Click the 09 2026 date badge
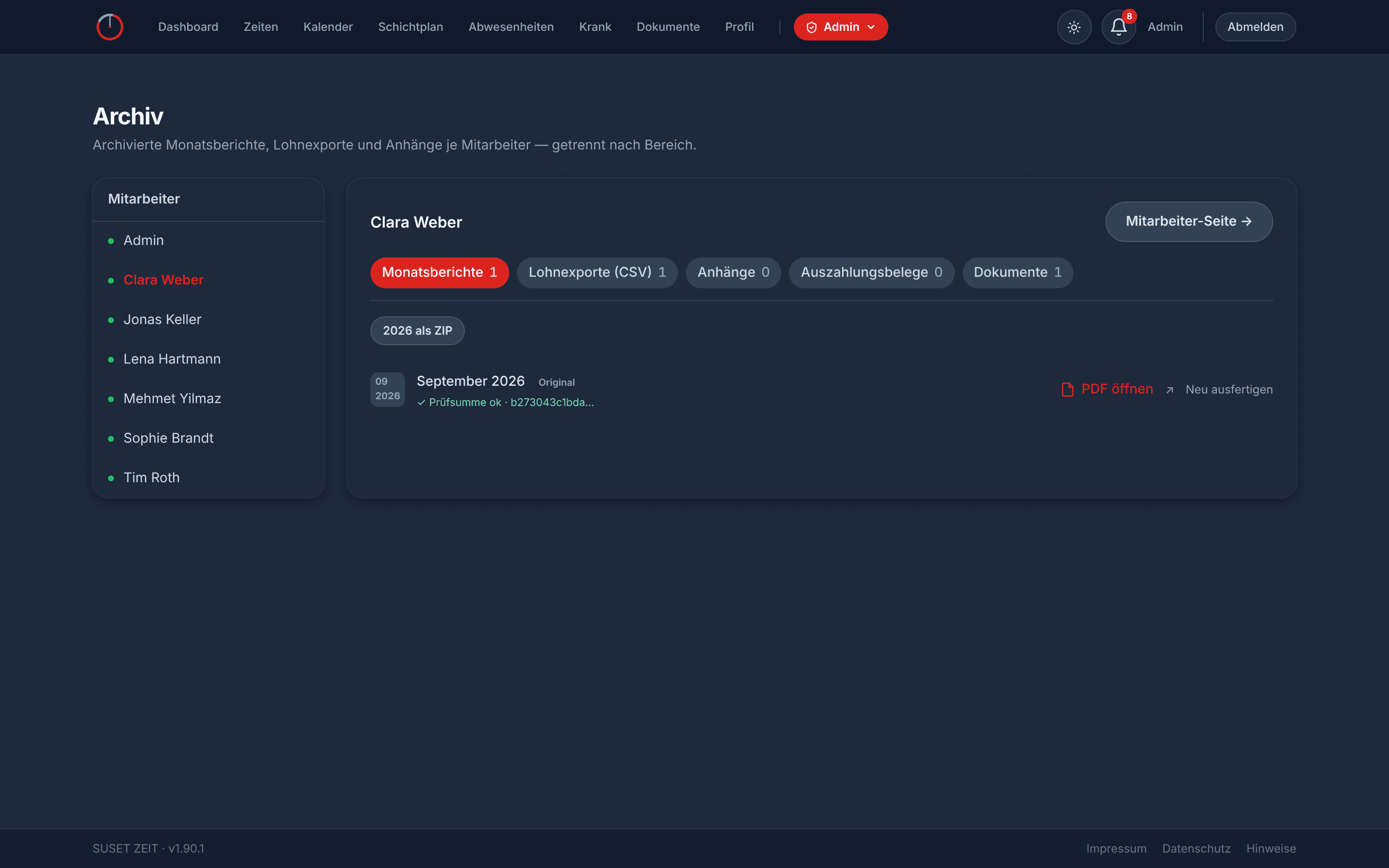This screenshot has width=1389, height=868. click(x=387, y=389)
